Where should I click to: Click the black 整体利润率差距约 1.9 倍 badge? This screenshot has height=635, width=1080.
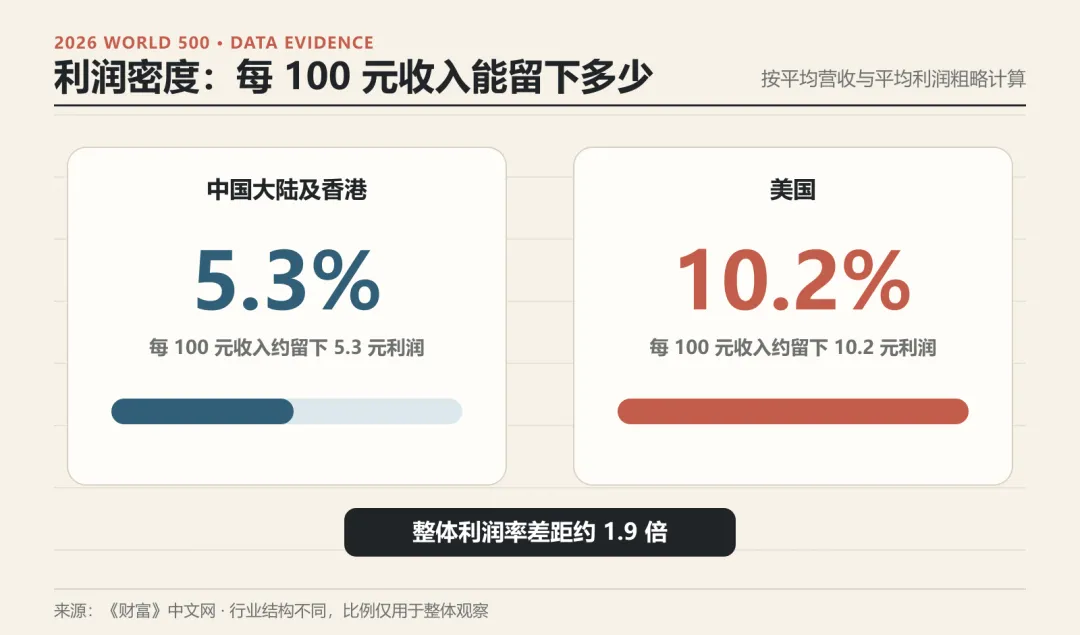coord(540,532)
